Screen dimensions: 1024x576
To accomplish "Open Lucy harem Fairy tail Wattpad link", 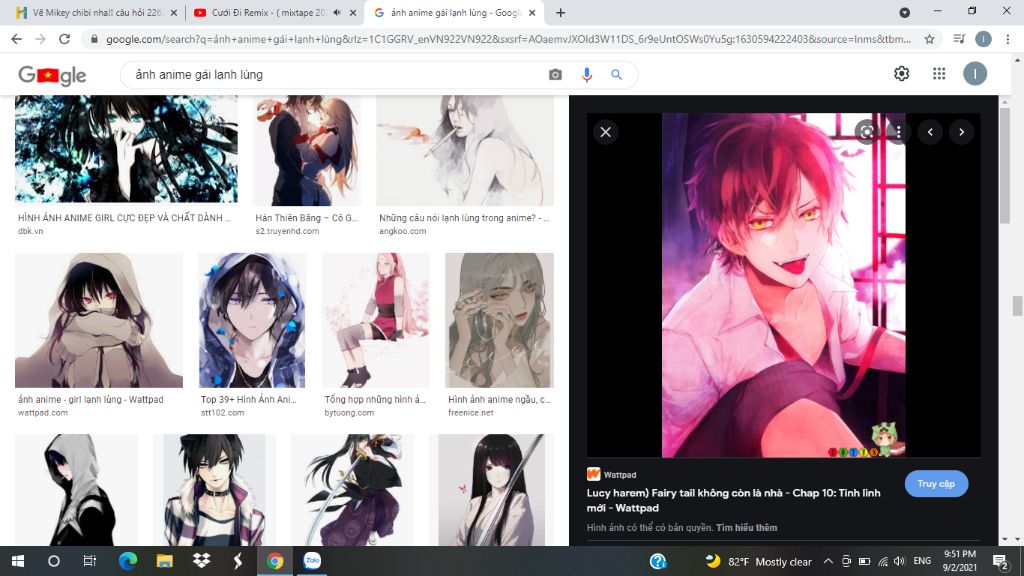I will click(733, 500).
